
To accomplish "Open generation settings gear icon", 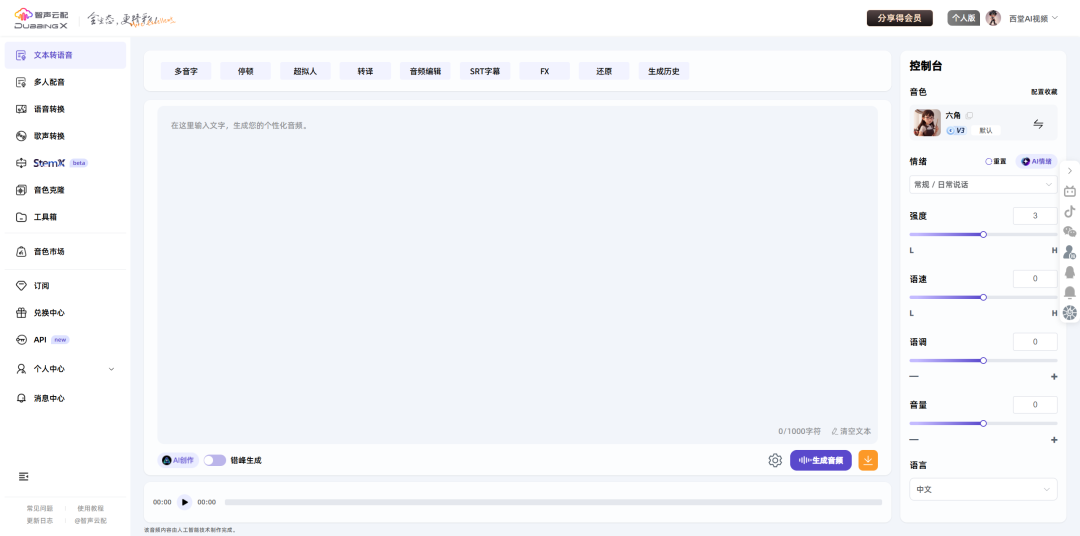I will click(775, 460).
